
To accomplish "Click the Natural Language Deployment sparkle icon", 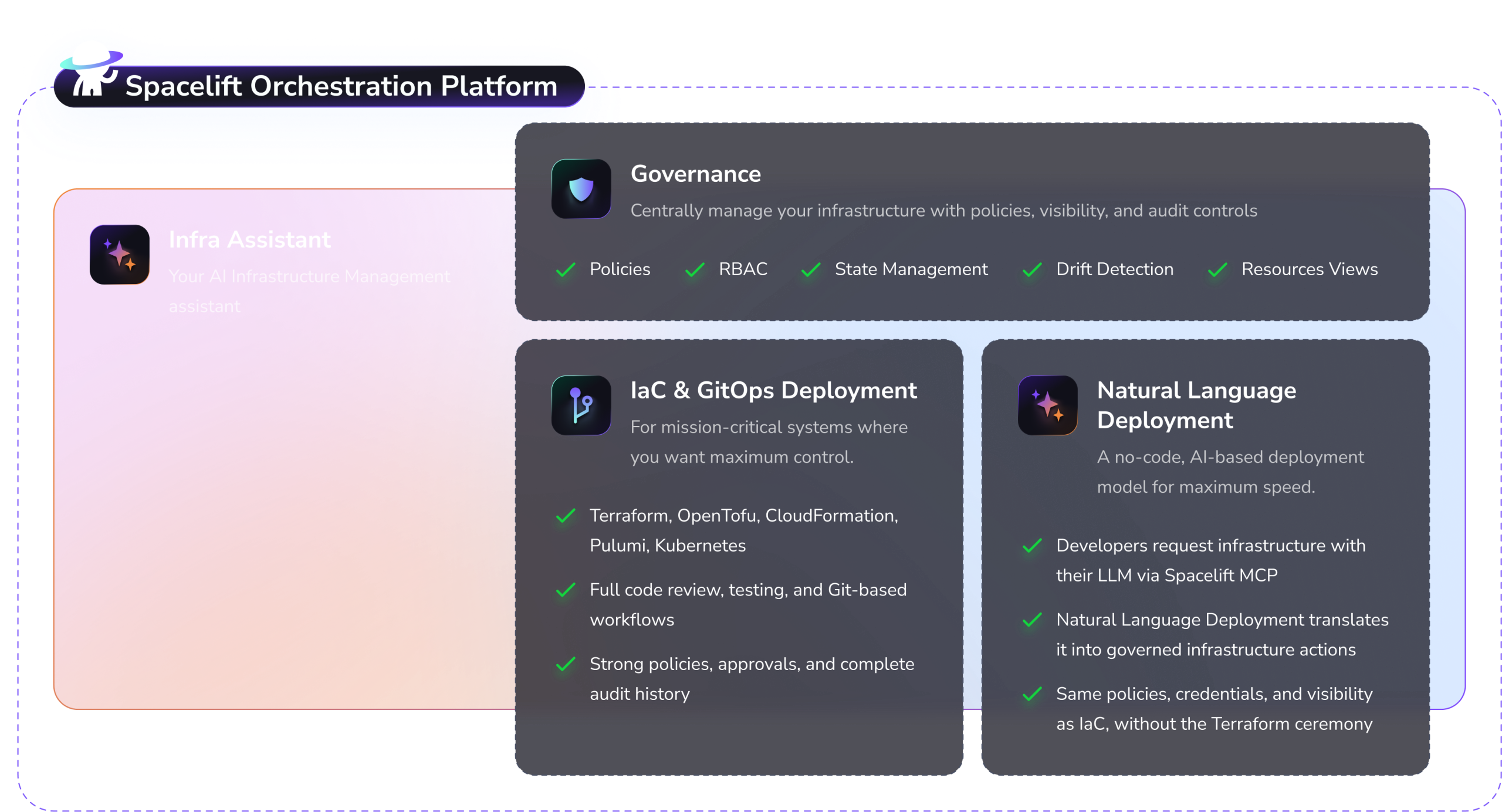I will click(x=1047, y=406).
